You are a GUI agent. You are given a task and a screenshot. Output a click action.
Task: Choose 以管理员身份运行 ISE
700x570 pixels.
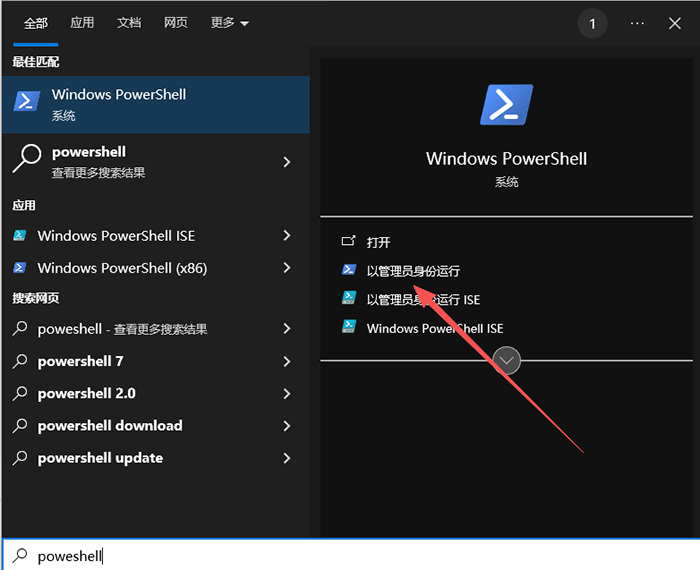(423, 300)
